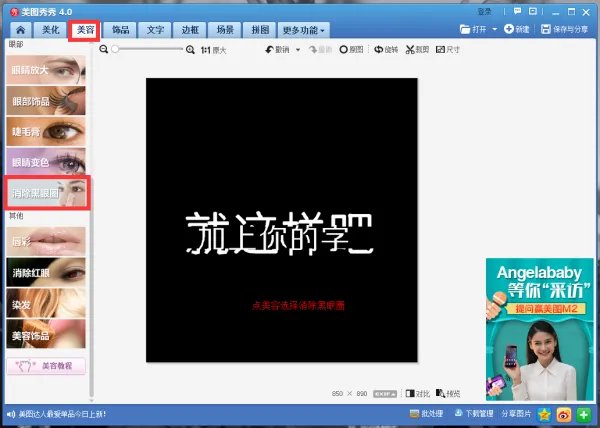Click the green plus share icon
The image size is (600, 428).
584,415
